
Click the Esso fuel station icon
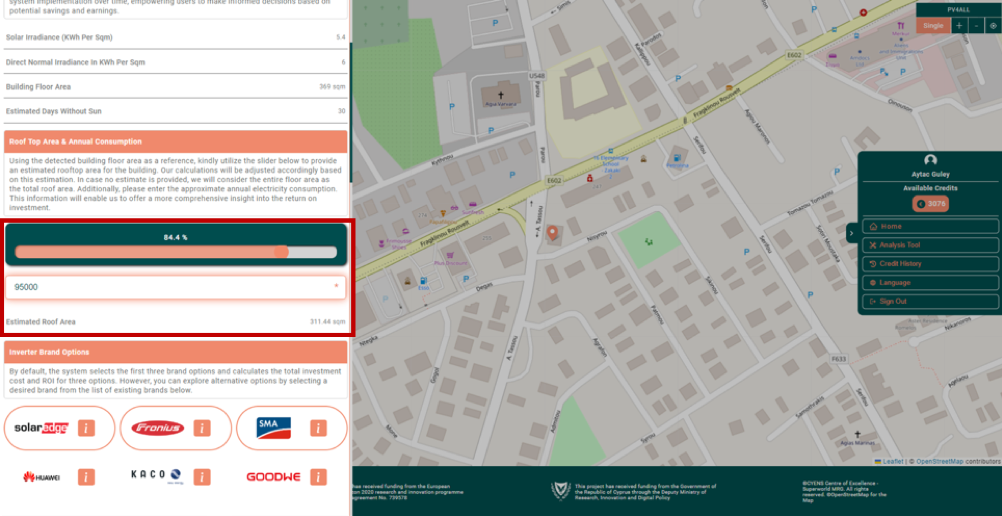pos(422,281)
